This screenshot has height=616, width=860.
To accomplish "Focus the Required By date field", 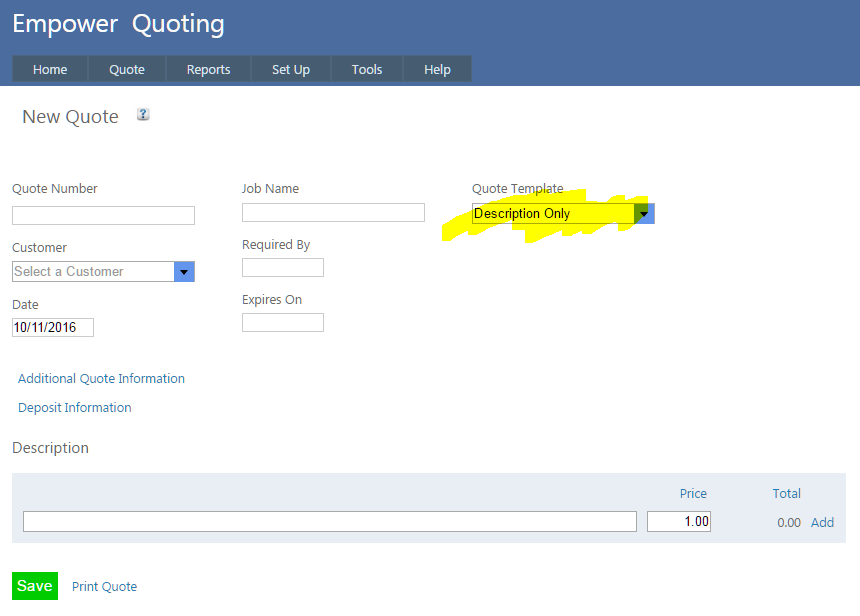I will click(283, 267).
